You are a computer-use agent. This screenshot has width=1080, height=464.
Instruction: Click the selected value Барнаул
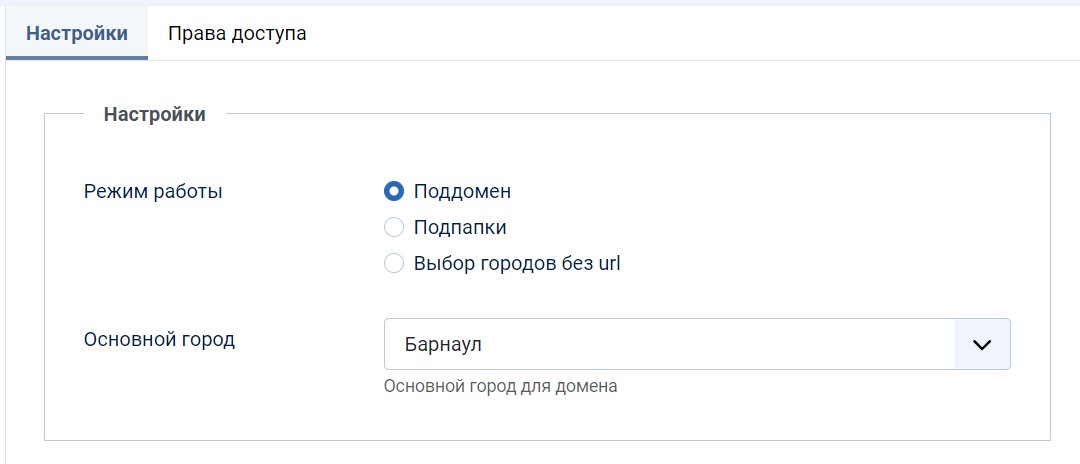pos(441,345)
